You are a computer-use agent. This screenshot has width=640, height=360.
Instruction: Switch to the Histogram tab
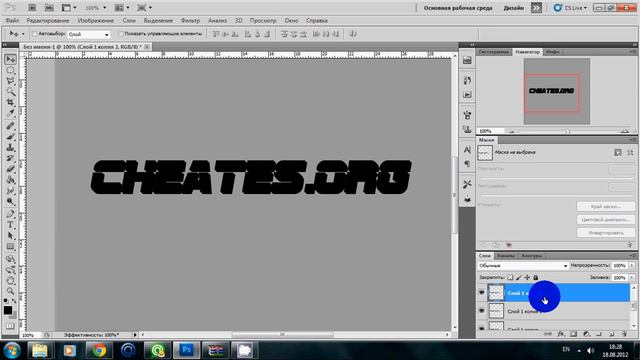point(493,52)
